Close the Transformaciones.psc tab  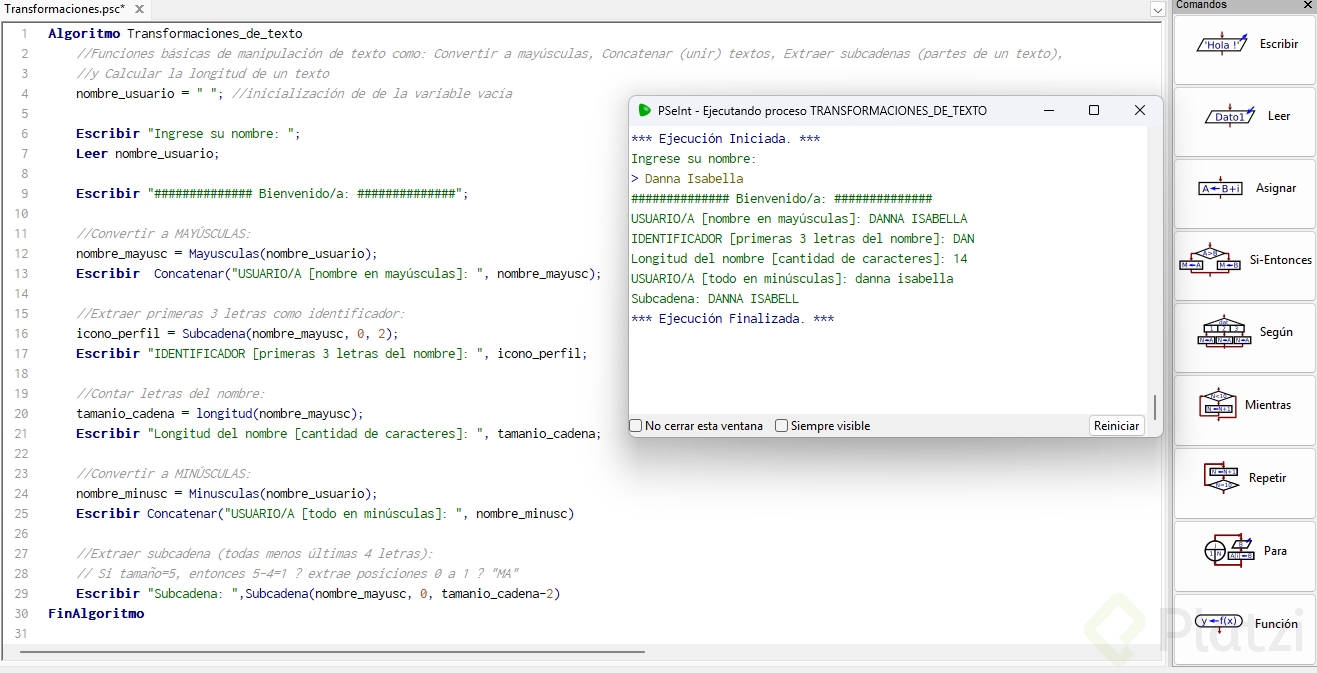click(138, 9)
